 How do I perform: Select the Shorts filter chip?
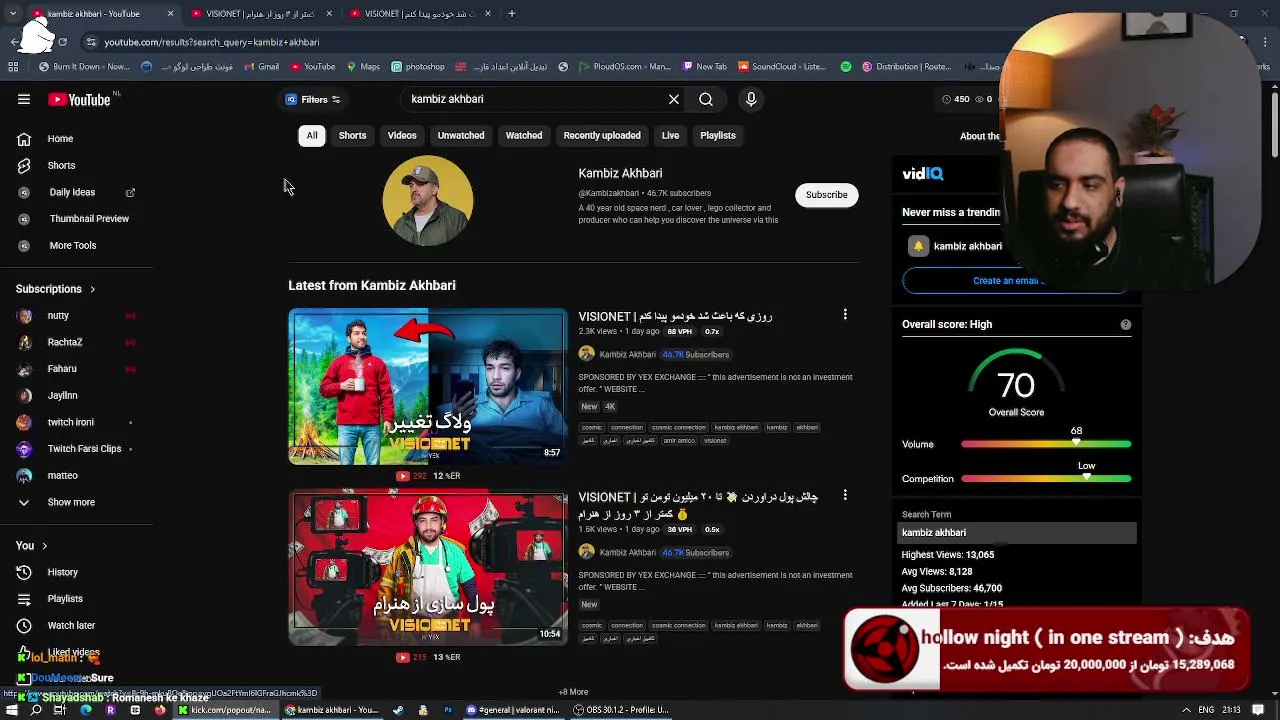pyautogui.click(x=352, y=135)
